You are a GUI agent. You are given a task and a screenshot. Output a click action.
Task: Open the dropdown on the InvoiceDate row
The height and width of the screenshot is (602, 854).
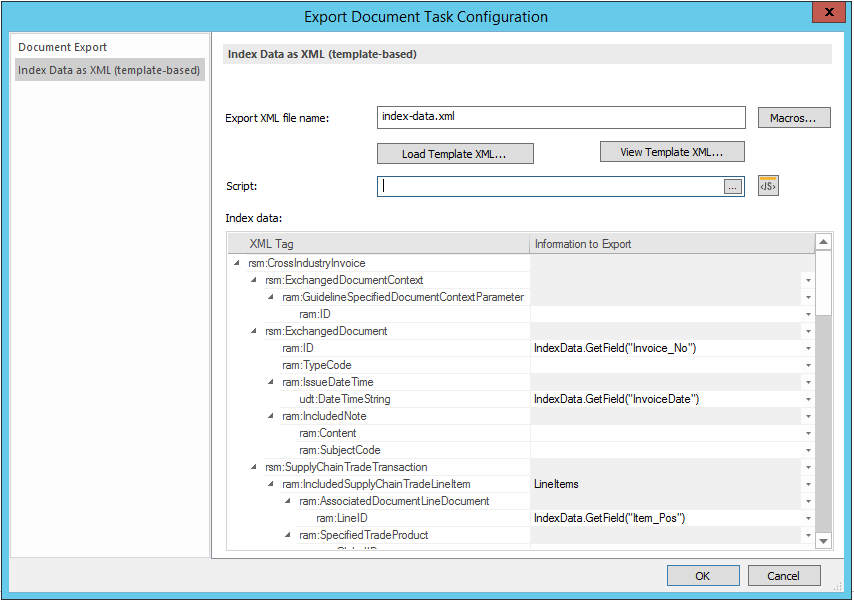click(807, 398)
